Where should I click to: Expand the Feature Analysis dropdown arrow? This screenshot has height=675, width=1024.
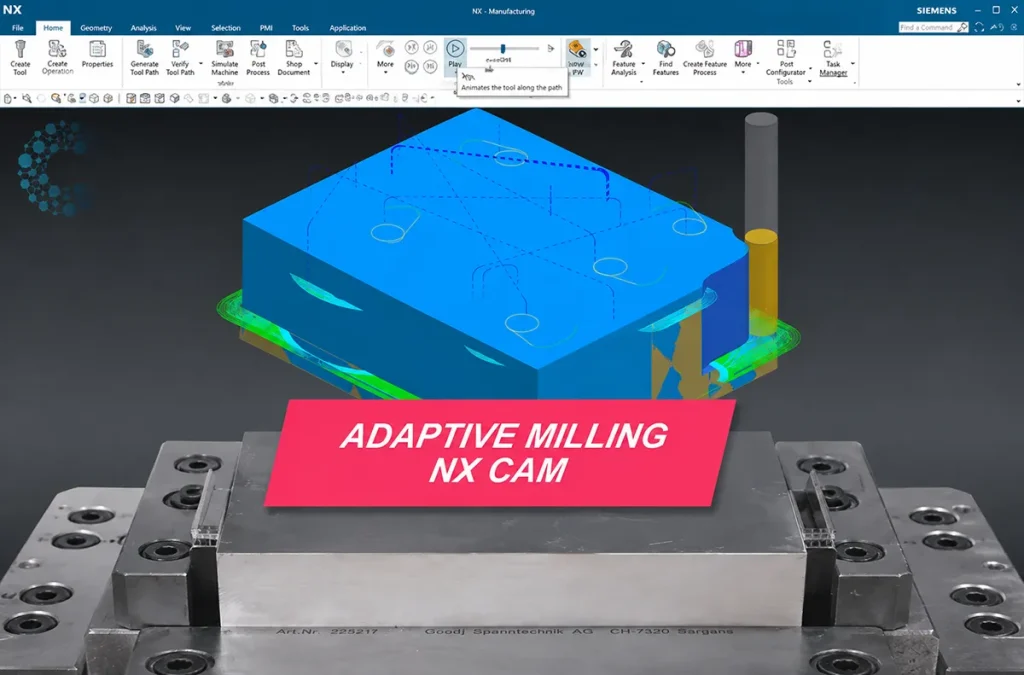pyautogui.click(x=643, y=64)
